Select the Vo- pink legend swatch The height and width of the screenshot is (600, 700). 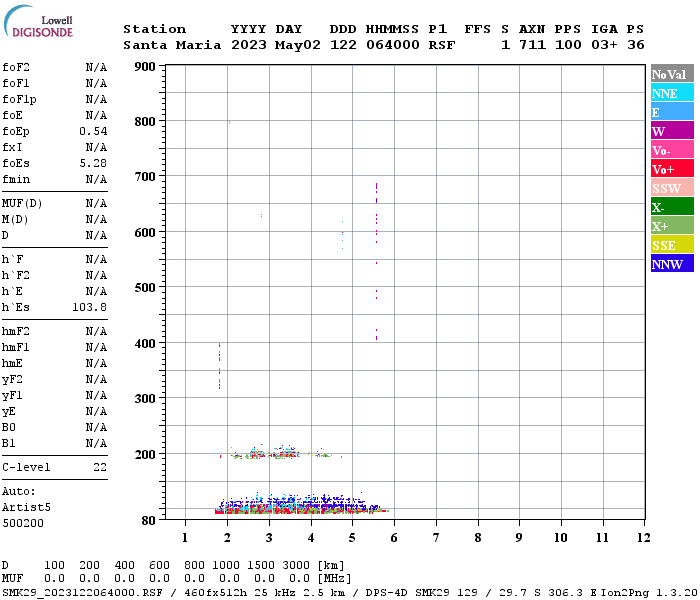point(672,150)
